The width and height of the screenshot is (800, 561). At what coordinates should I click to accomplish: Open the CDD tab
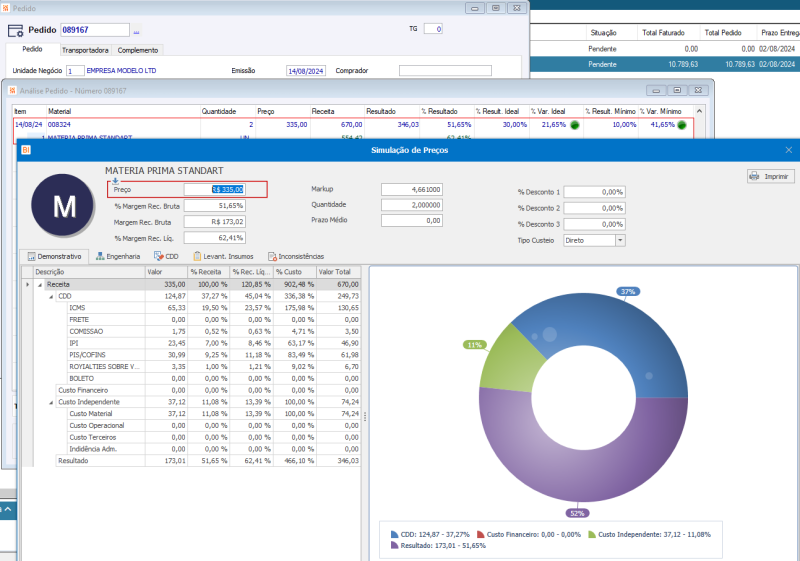click(x=165, y=256)
